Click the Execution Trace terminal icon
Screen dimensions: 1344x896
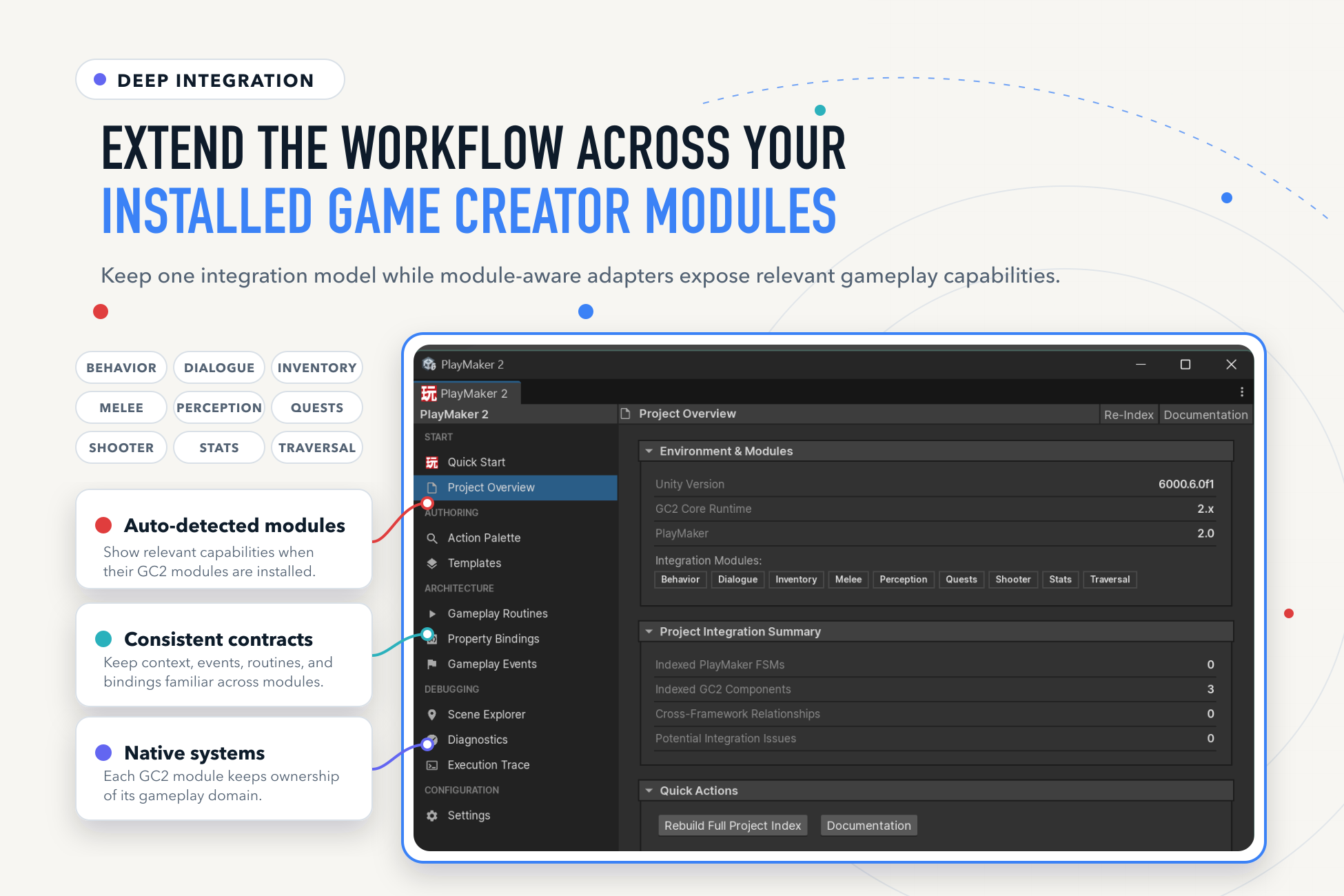click(432, 765)
